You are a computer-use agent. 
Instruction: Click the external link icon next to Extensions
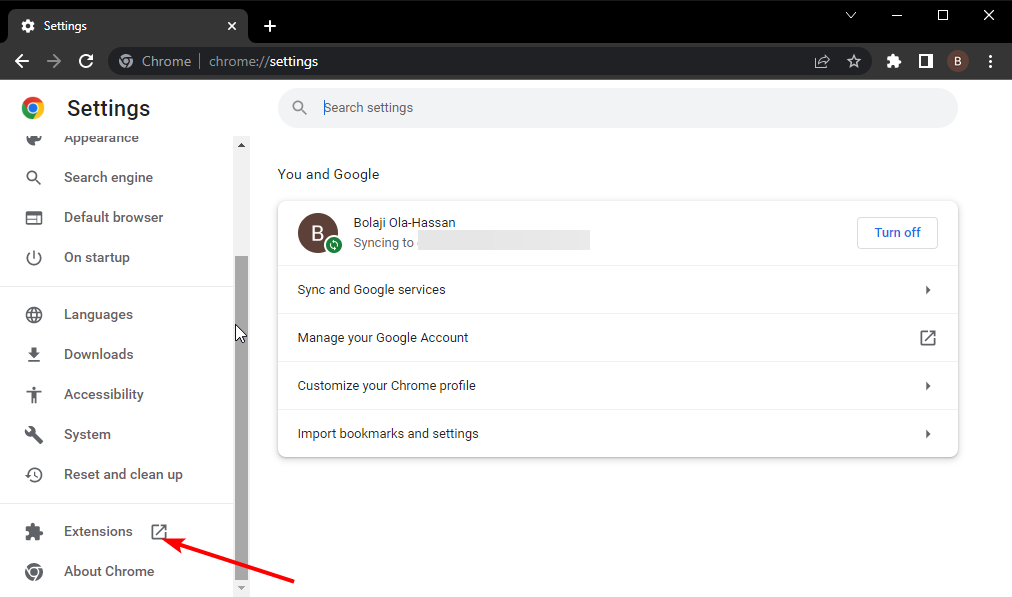[x=159, y=531]
